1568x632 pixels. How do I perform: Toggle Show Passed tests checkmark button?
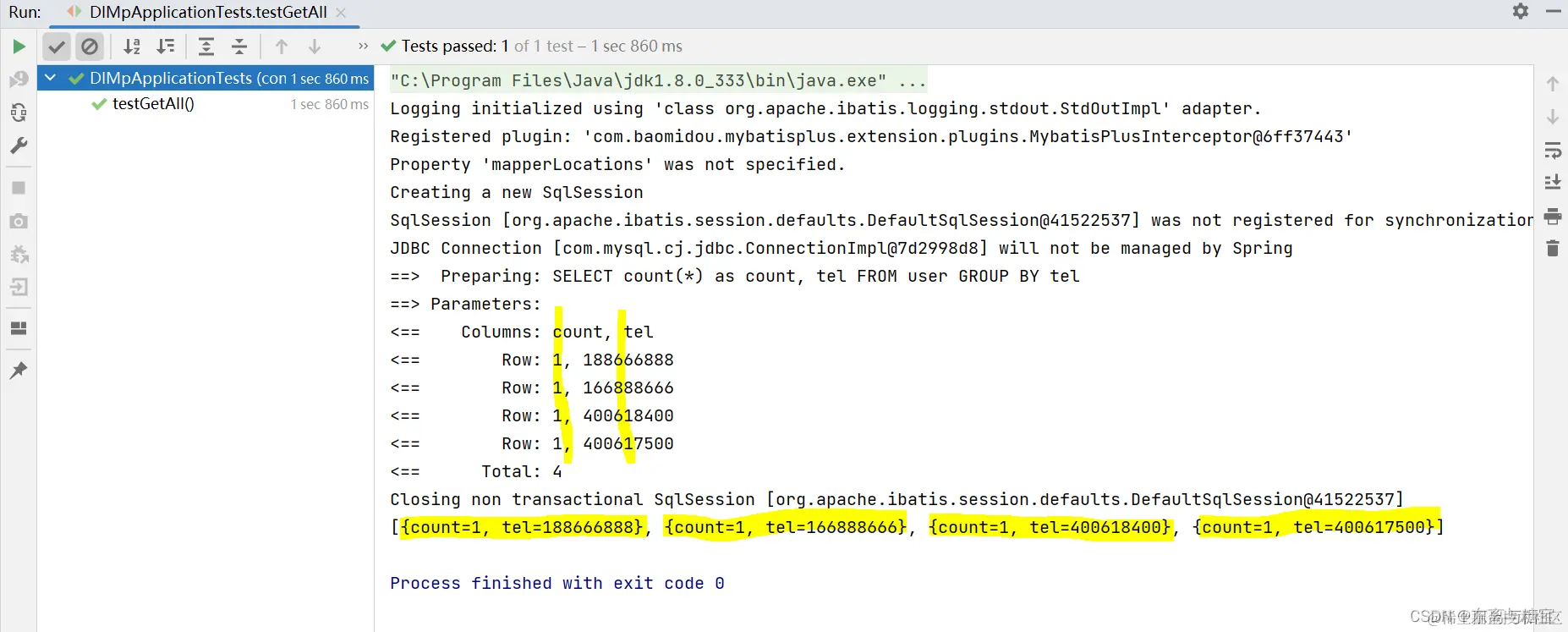(57, 47)
